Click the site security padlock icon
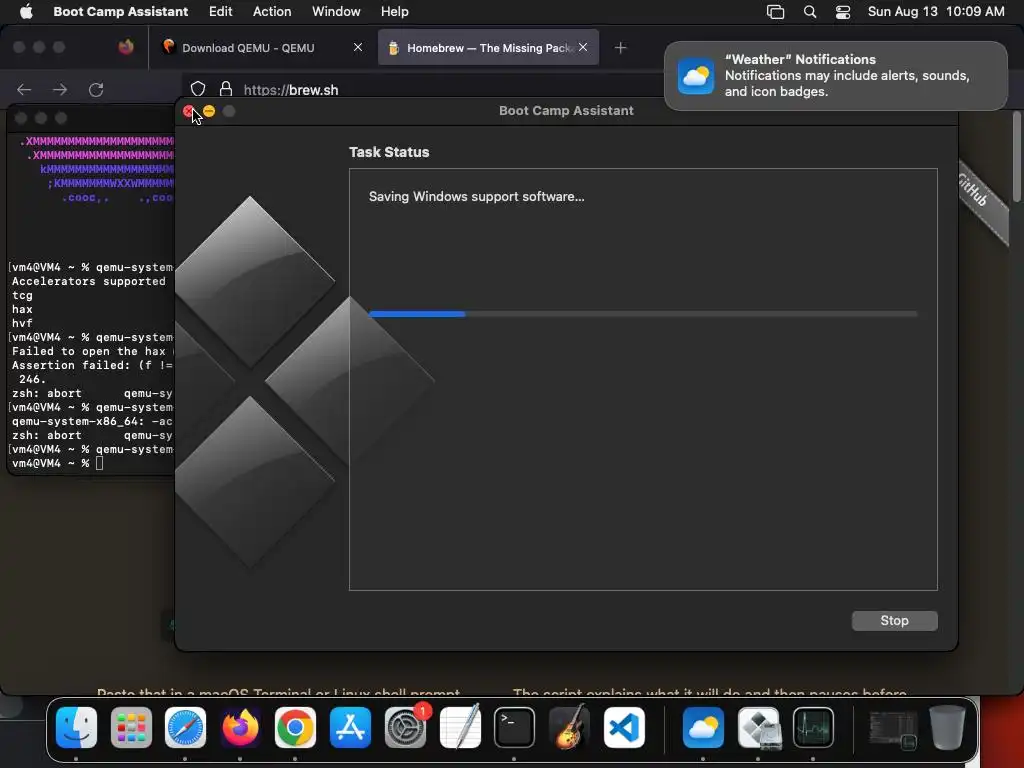 226,89
